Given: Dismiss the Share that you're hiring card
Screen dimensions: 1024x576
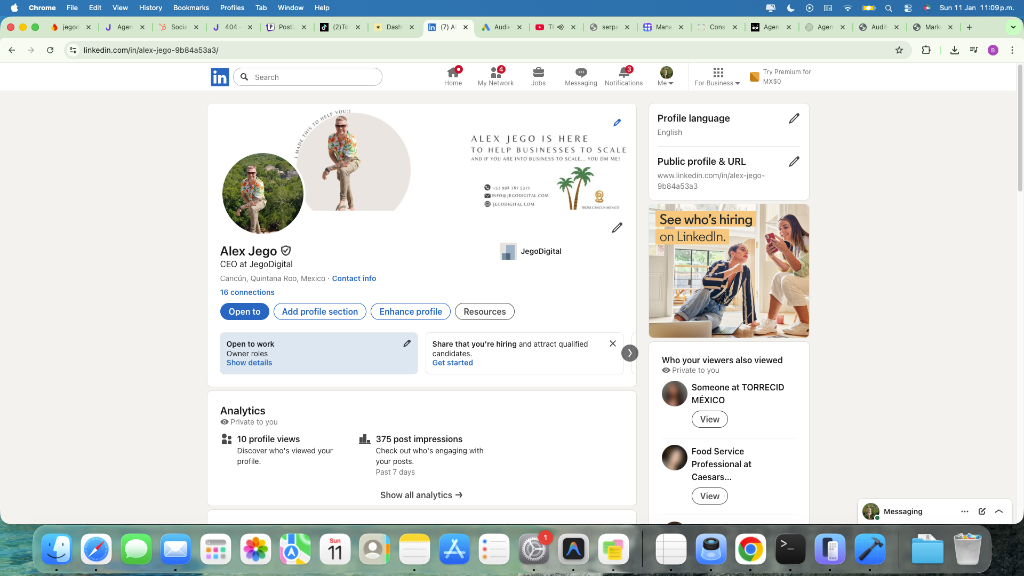Looking at the screenshot, I should tap(613, 343).
